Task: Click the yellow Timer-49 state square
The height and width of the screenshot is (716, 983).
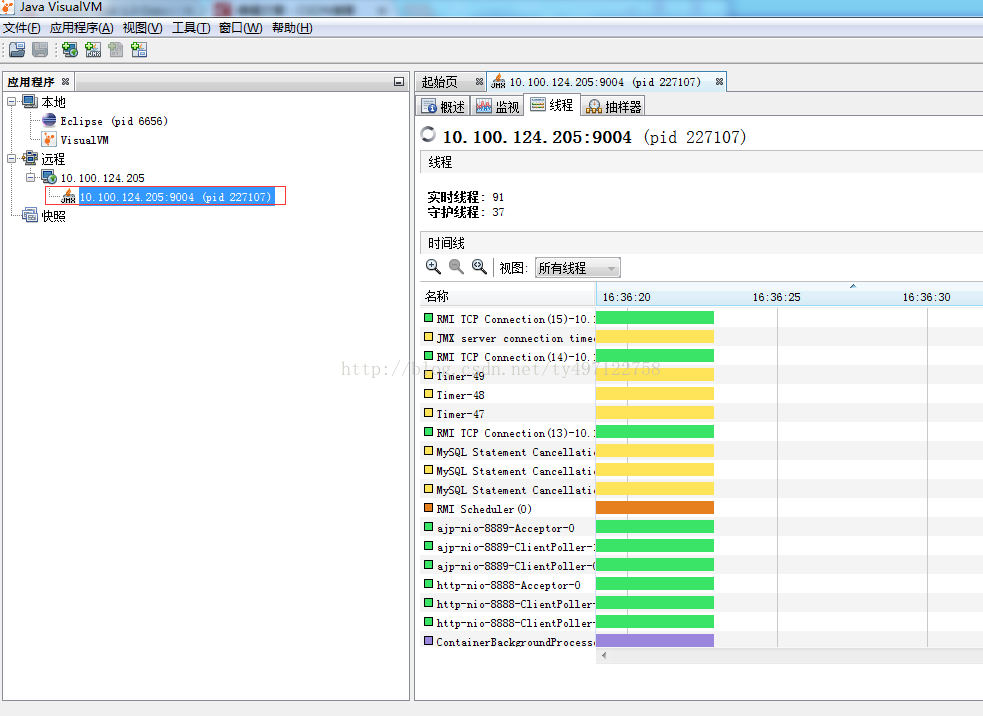Action: (429, 374)
